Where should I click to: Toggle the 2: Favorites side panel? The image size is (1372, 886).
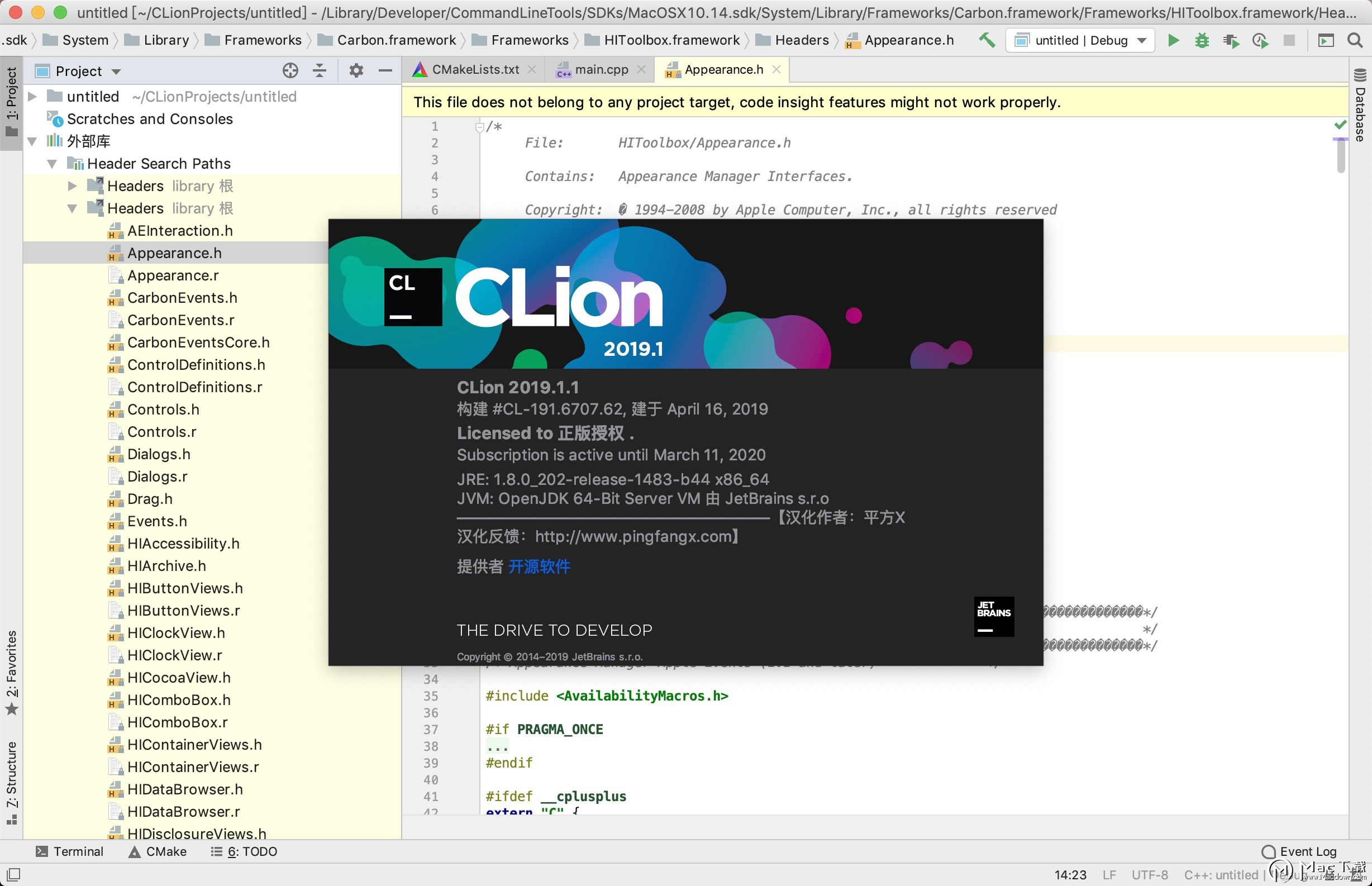[x=12, y=673]
